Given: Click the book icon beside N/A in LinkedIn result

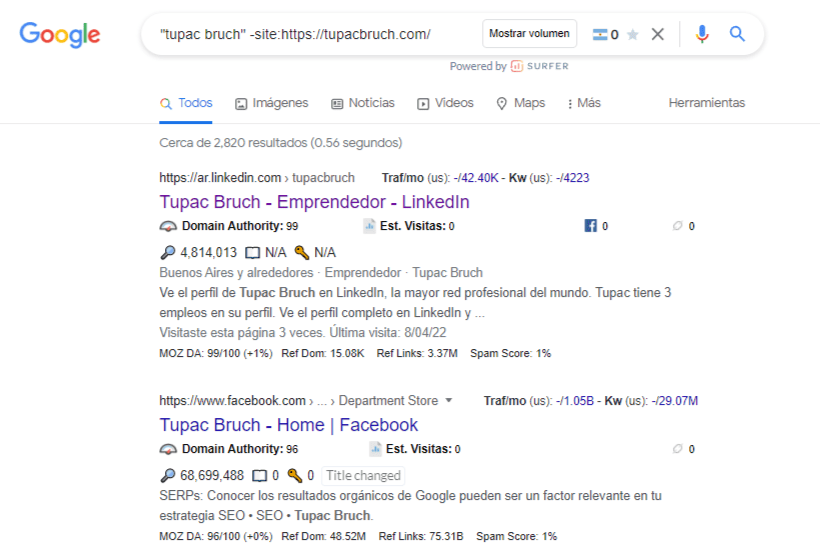Looking at the screenshot, I should pos(253,253).
